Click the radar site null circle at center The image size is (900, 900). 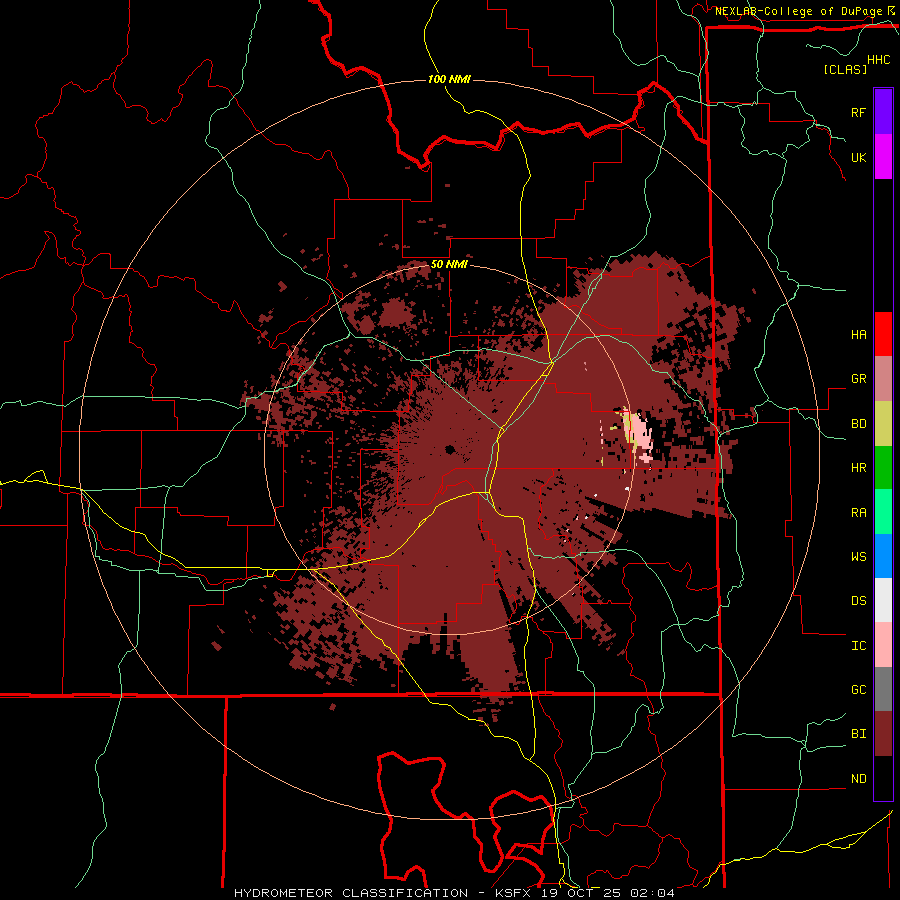450,449
